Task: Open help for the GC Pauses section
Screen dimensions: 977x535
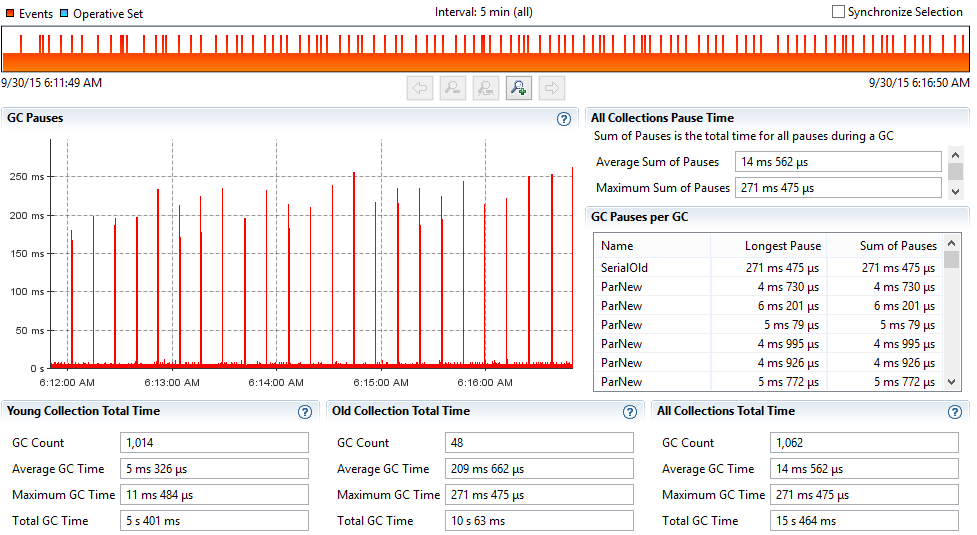Action: coord(564,119)
